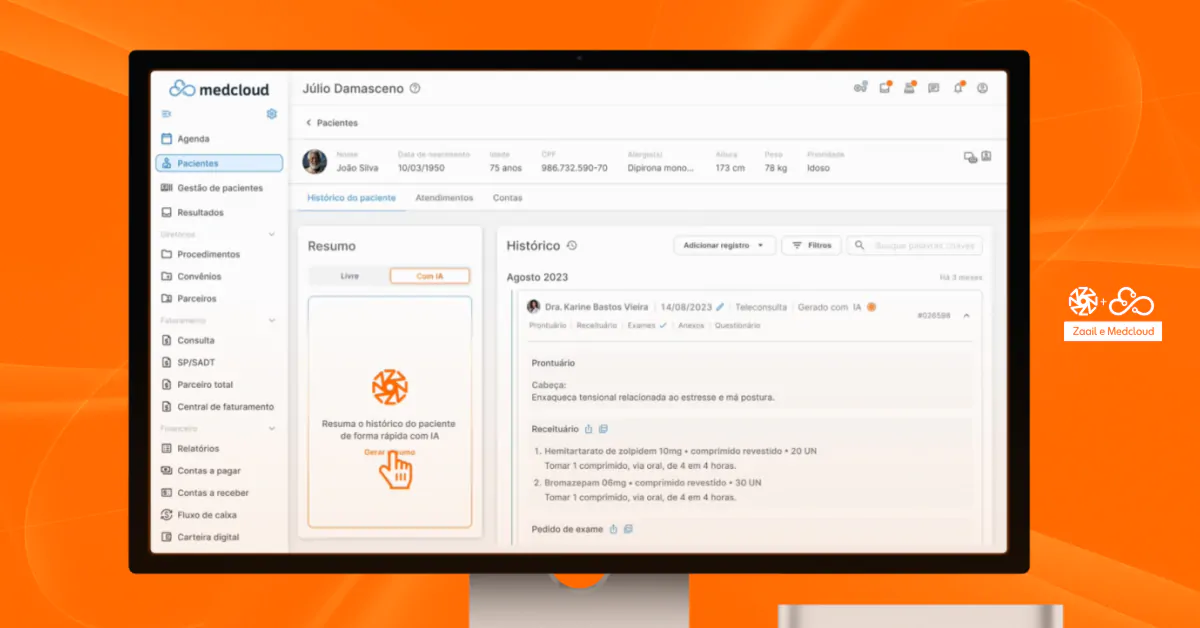
Task: Open the devices icon in patient header
Action: point(969,157)
